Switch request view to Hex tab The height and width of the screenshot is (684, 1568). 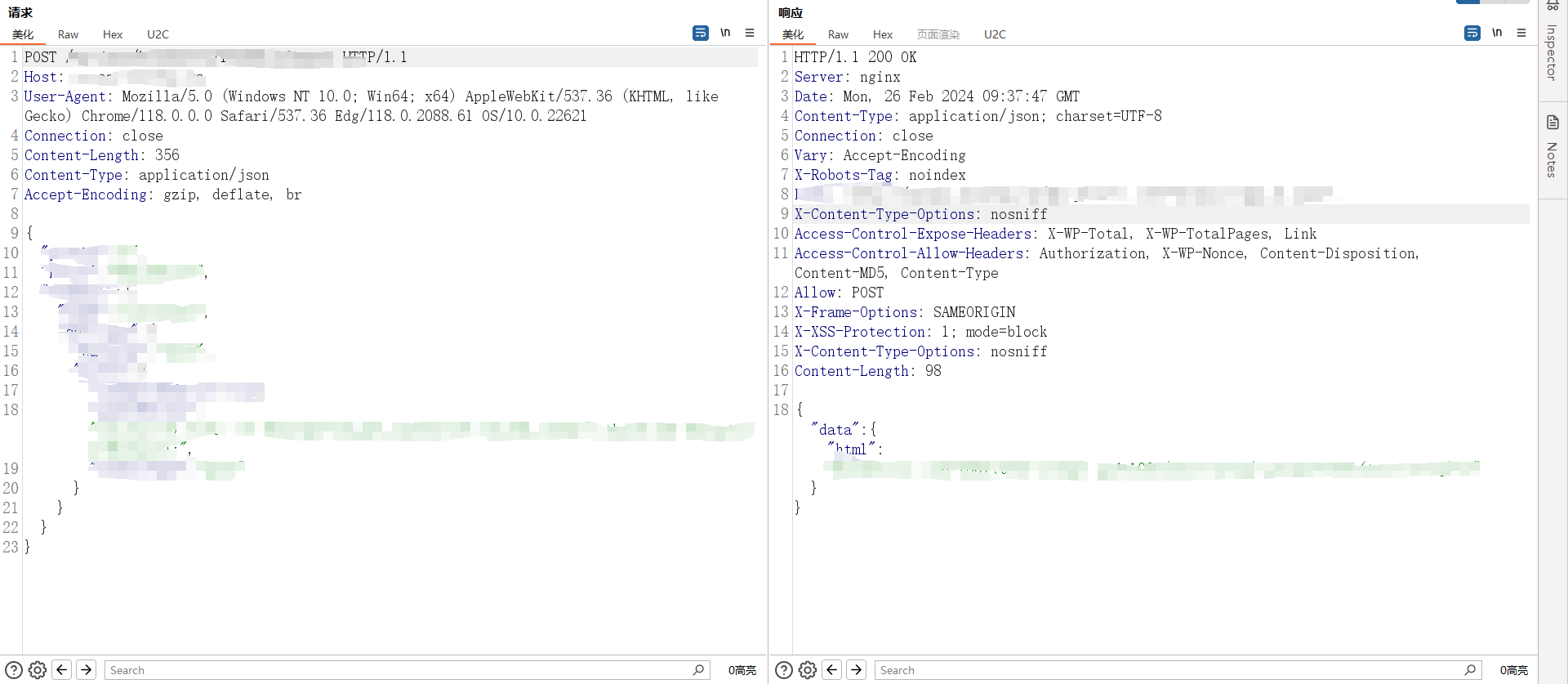pos(113,34)
